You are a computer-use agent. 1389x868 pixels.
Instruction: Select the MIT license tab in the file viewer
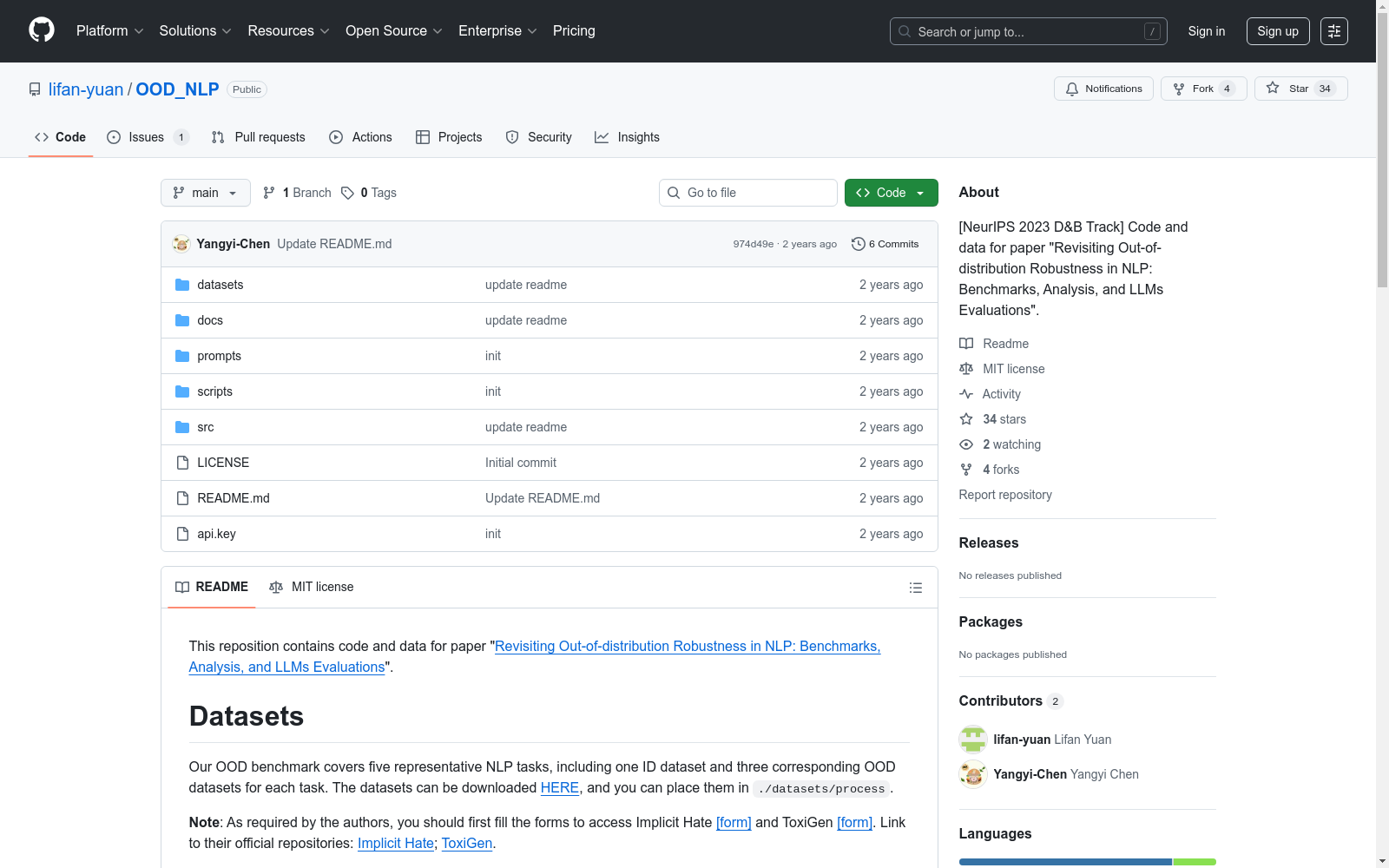tap(312, 588)
